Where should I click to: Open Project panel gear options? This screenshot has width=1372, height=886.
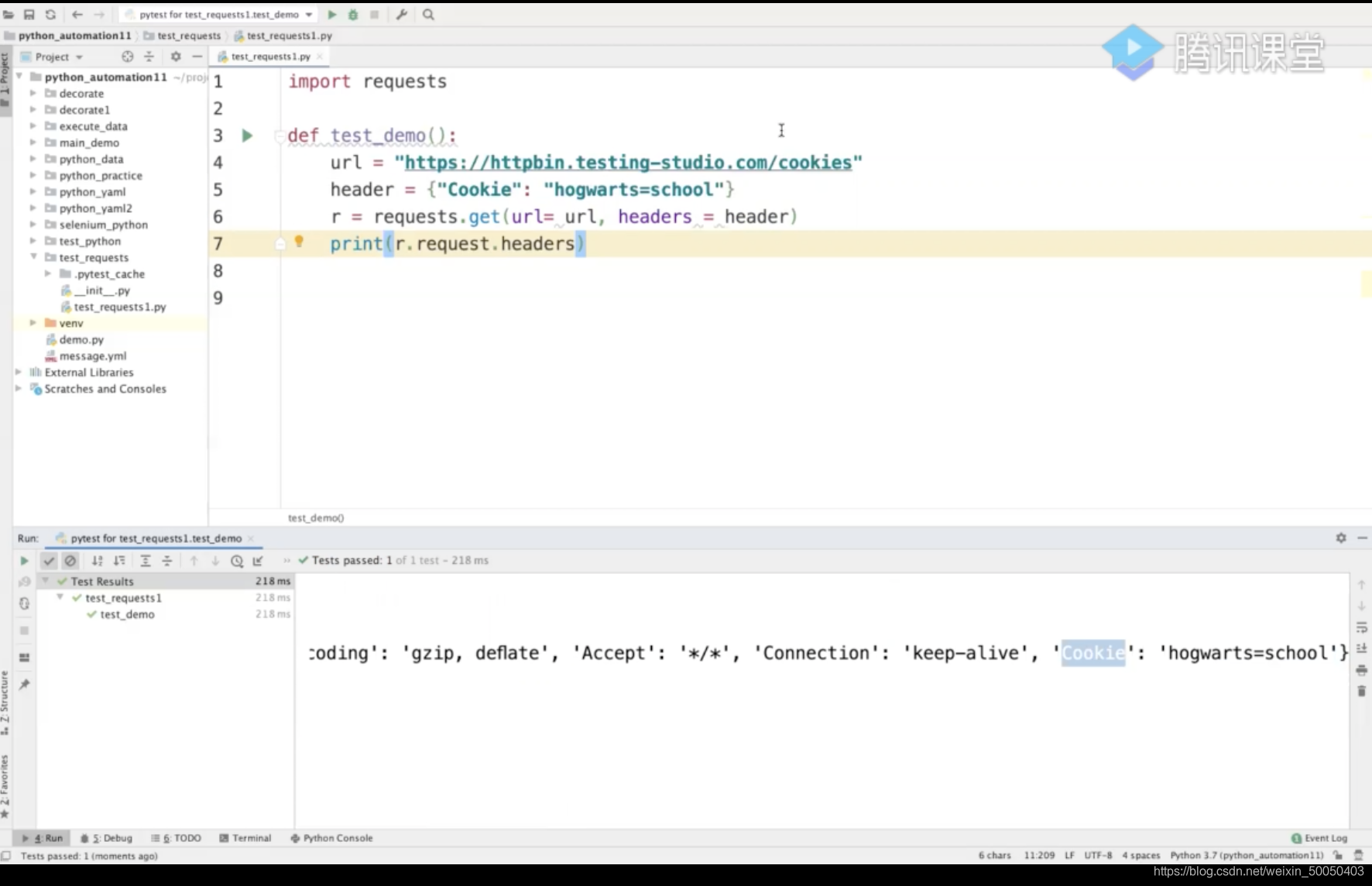pyautogui.click(x=176, y=57)
